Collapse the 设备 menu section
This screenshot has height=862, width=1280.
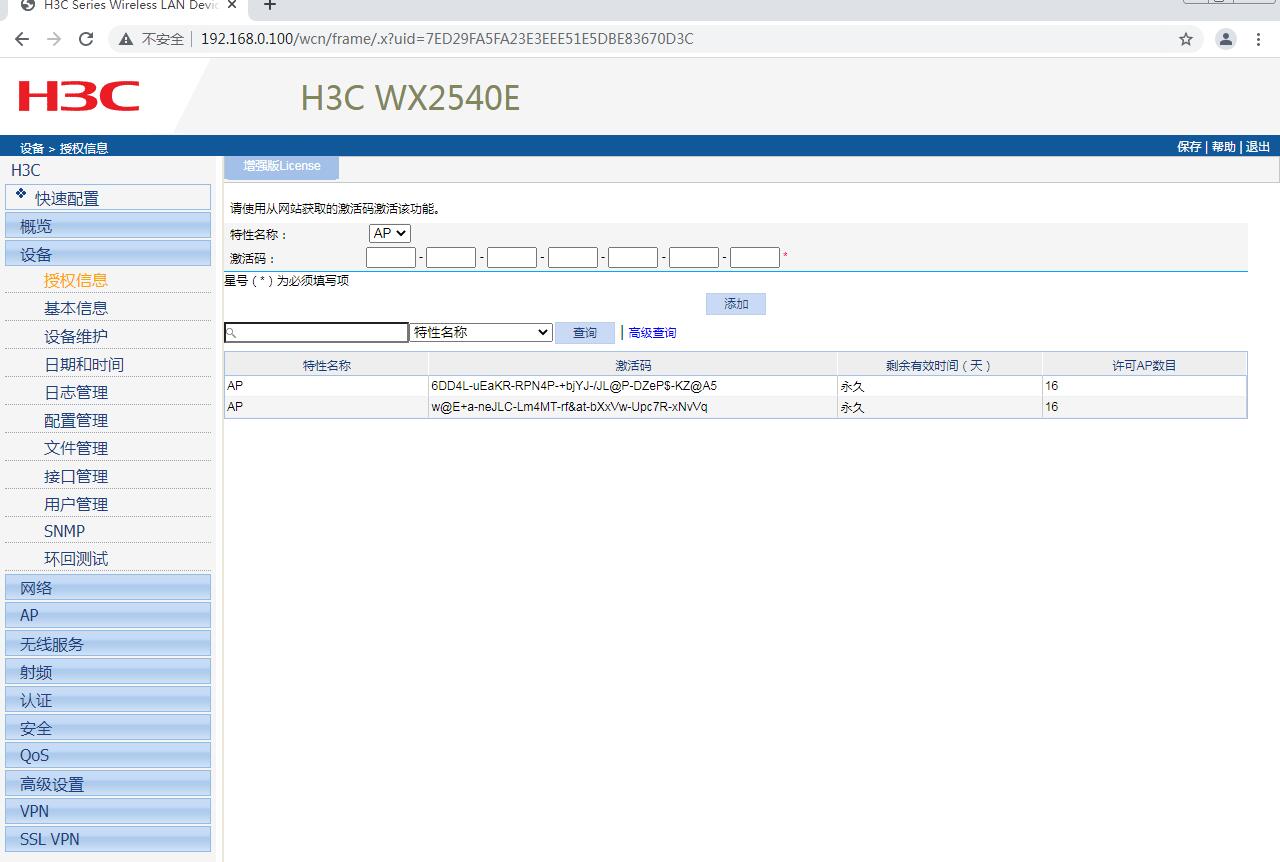(x=108, y=254)
